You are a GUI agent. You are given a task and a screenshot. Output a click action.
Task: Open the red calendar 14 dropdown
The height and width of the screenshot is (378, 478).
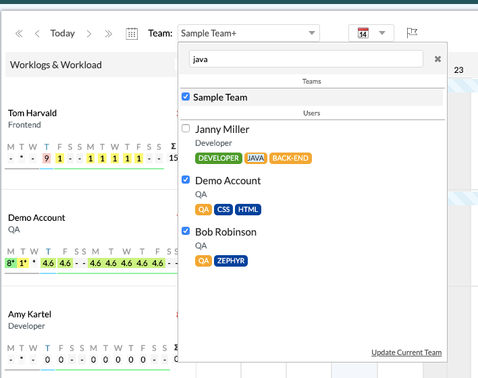coord(371,33)
